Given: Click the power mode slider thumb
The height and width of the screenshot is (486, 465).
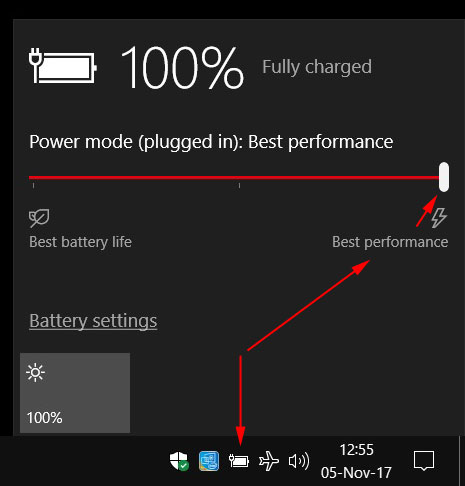Looking at the screenshot, I should coord(444,177).
